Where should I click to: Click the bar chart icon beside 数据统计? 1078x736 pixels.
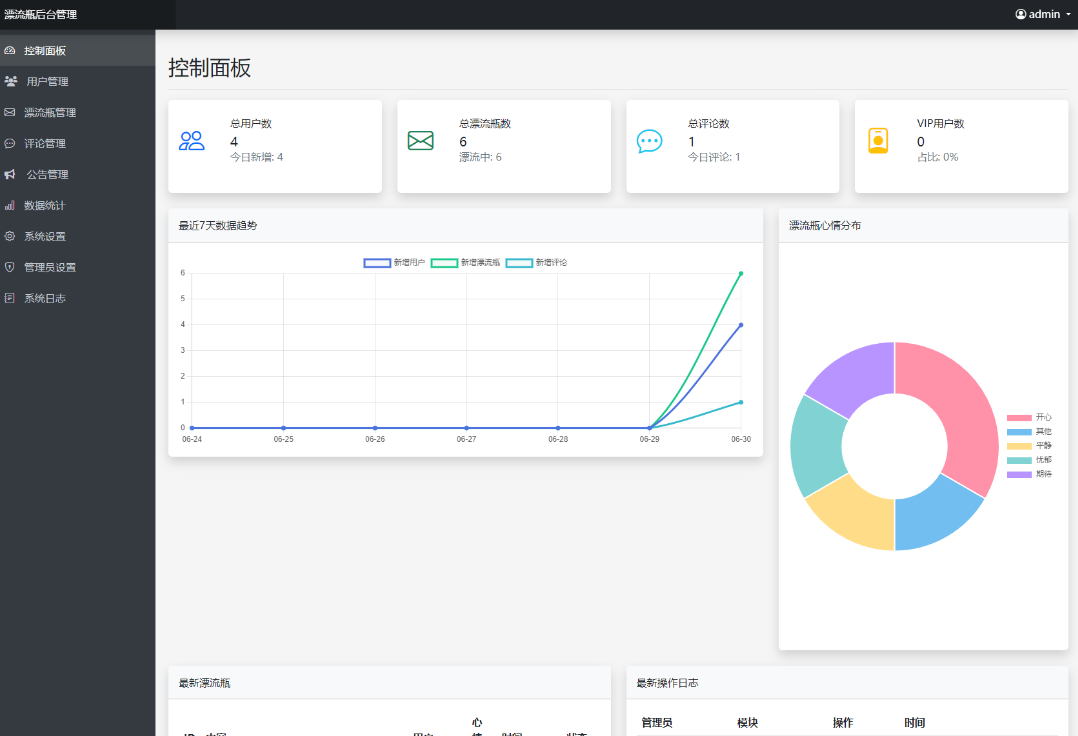[x=10, y=205]
